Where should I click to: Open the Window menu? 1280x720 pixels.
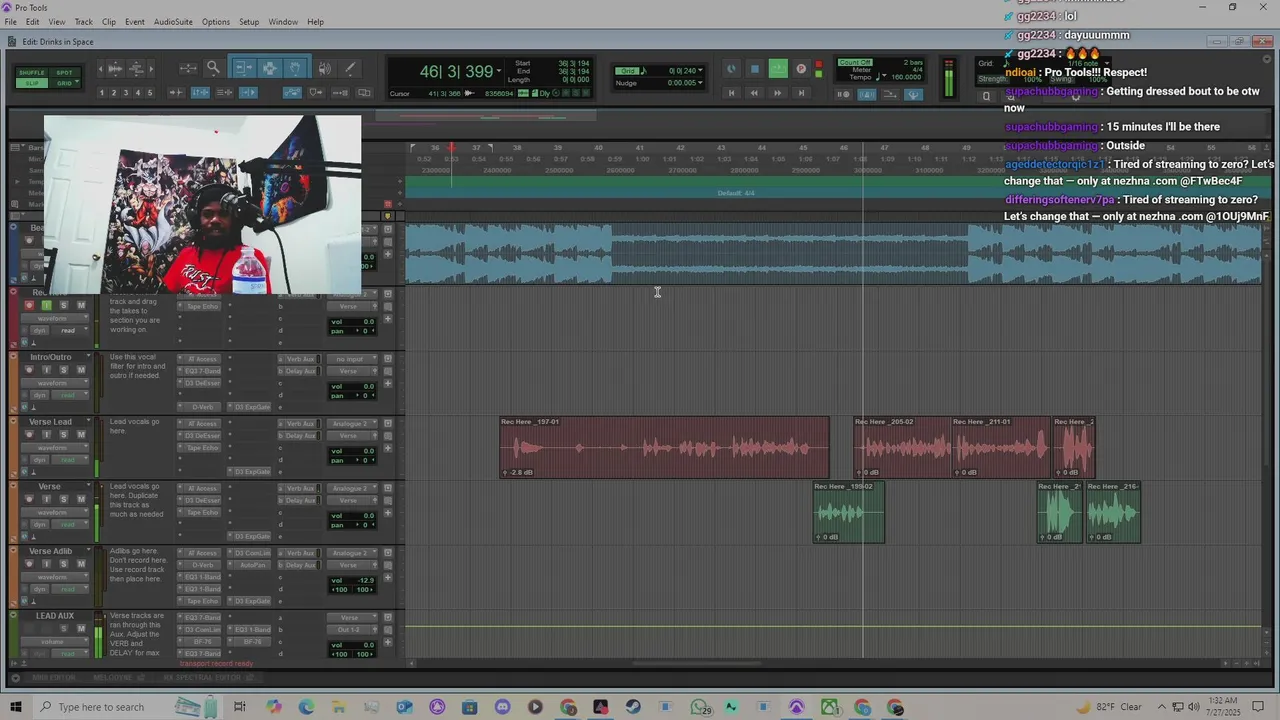click(x=283, y=22)
